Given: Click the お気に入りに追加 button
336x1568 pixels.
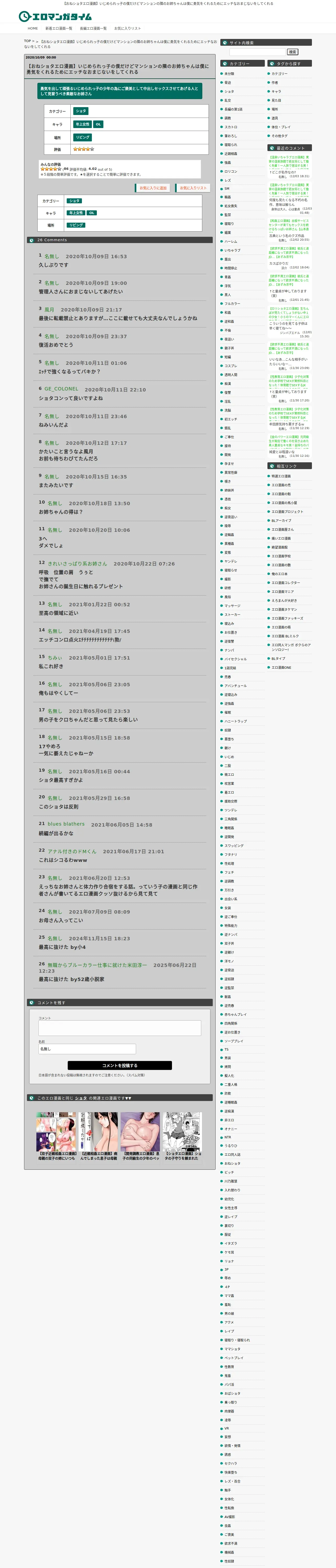Looking at the screenshot, I should 153,188.
